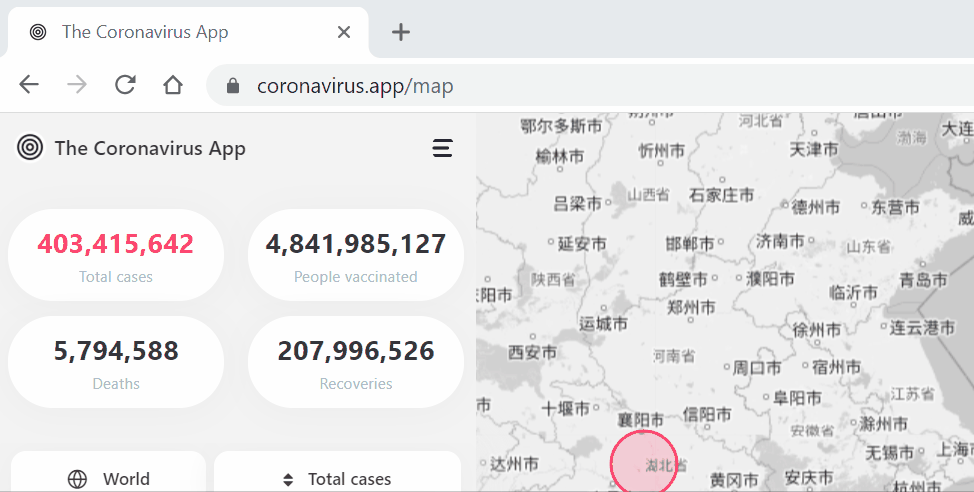
Task: Select the People vaccinated stat card
Action: (x=356, y=255)
